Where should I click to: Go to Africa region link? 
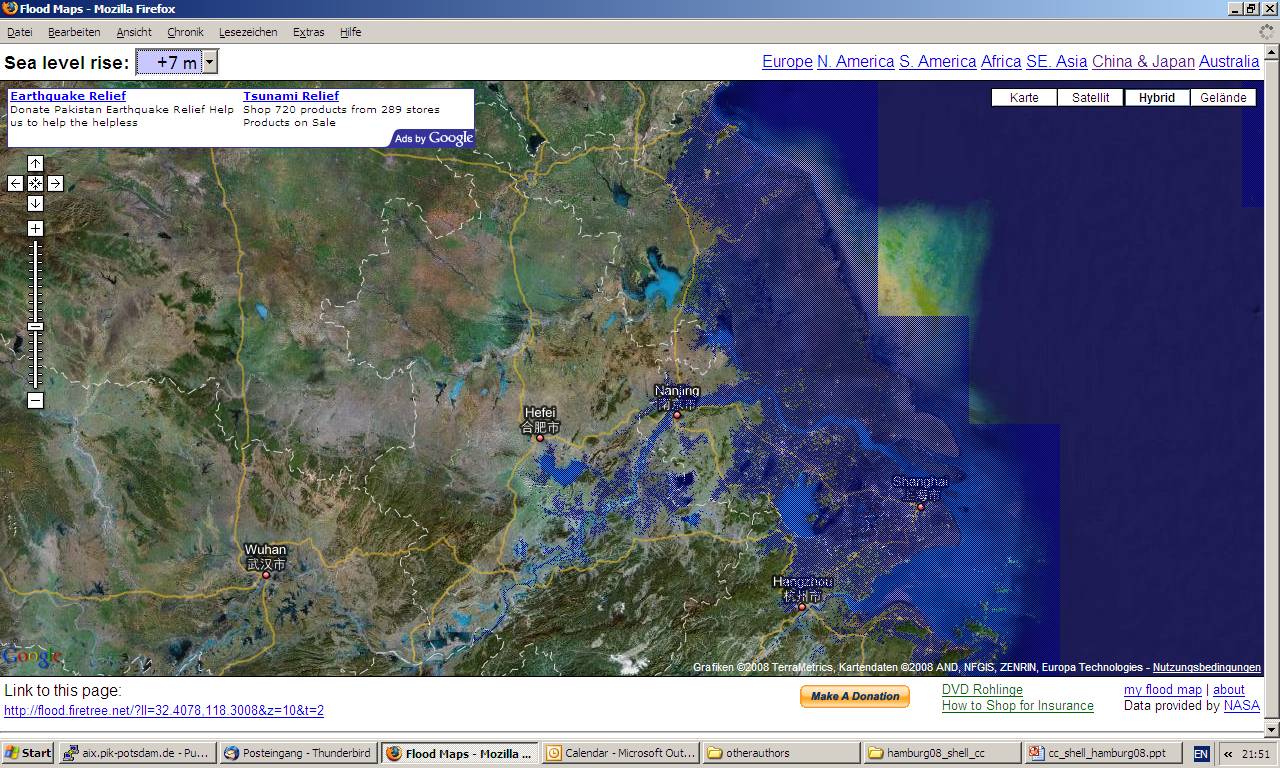1001,62
